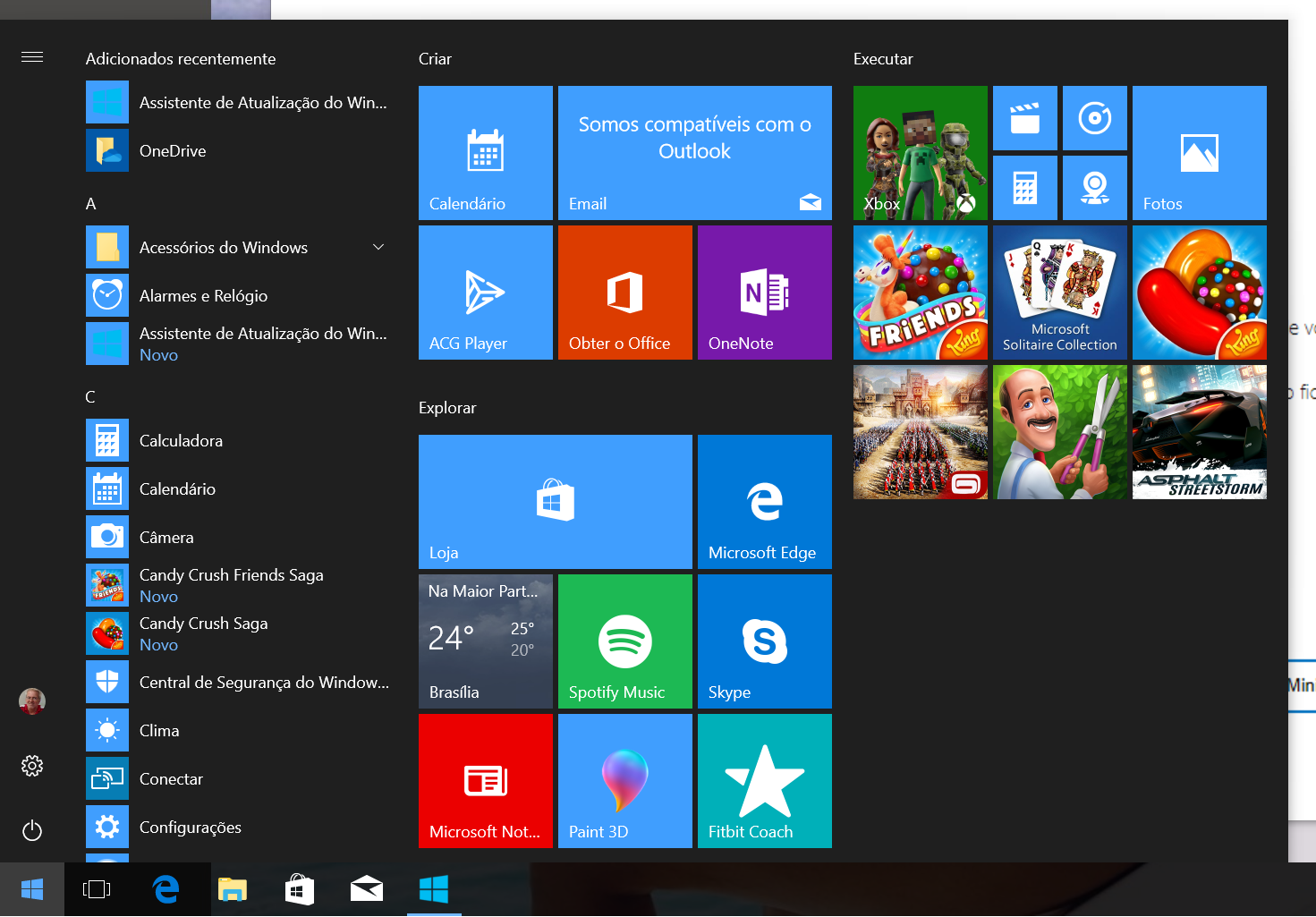The image size is (1316, 917).
Task: Click the Task View taskbar button
Action: 97,889
